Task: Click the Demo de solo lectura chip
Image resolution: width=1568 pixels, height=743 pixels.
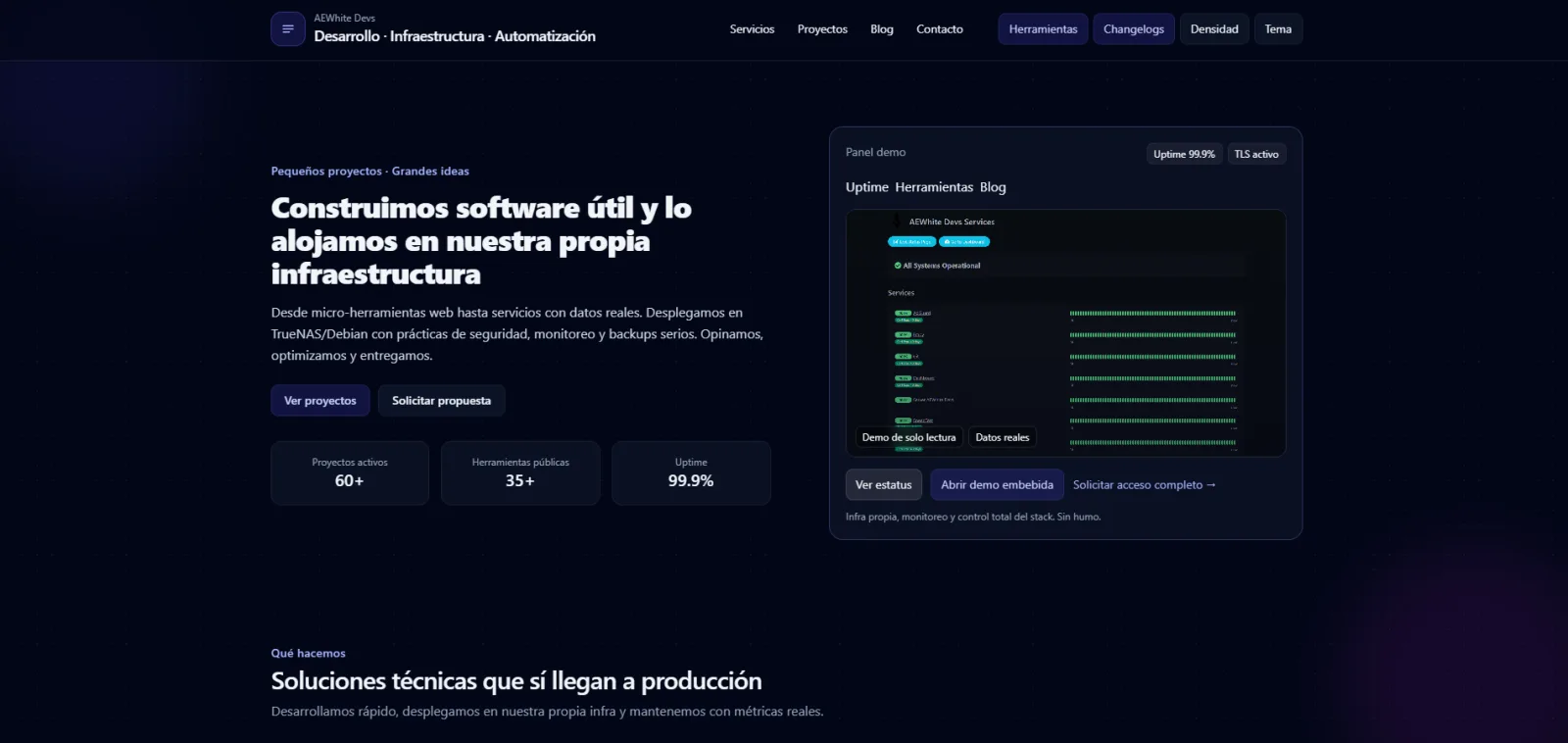Action: pyautogui.click(x=908, y=437)
